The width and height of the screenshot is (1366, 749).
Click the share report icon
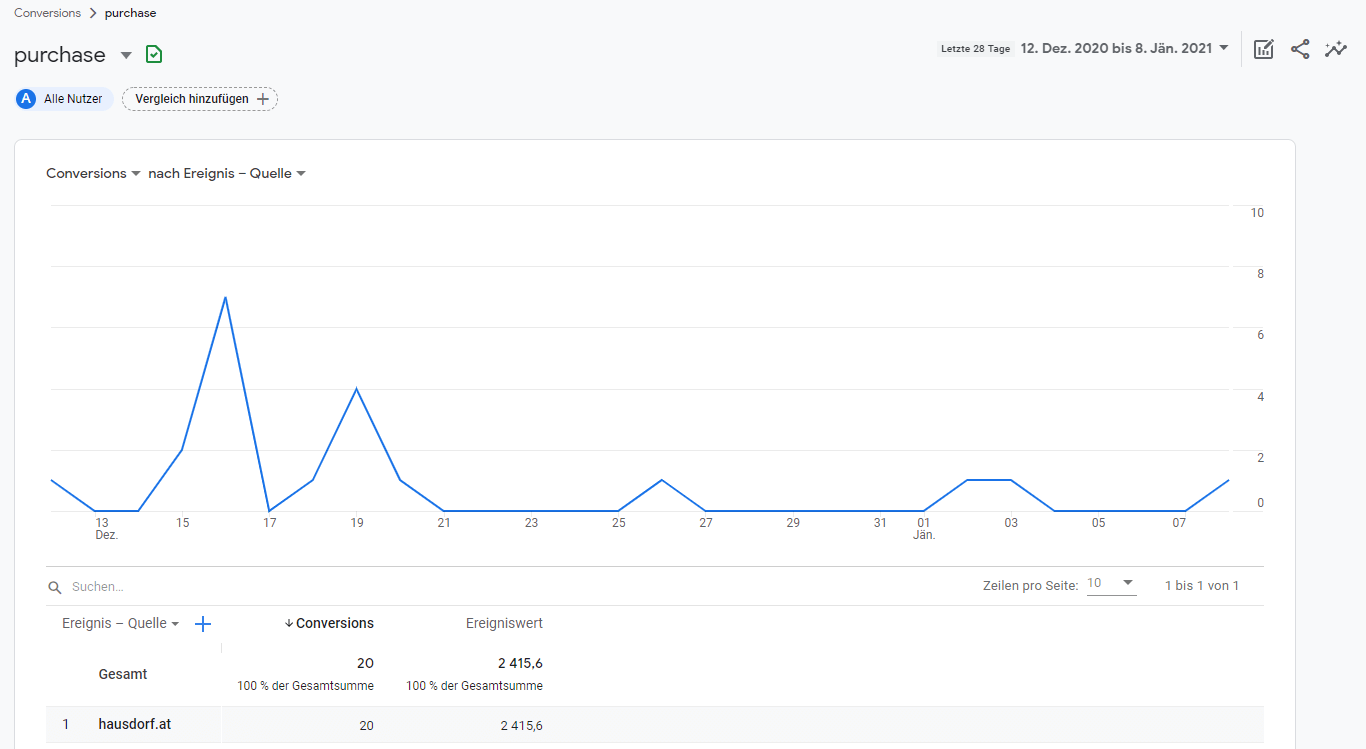coord(1300,49)
